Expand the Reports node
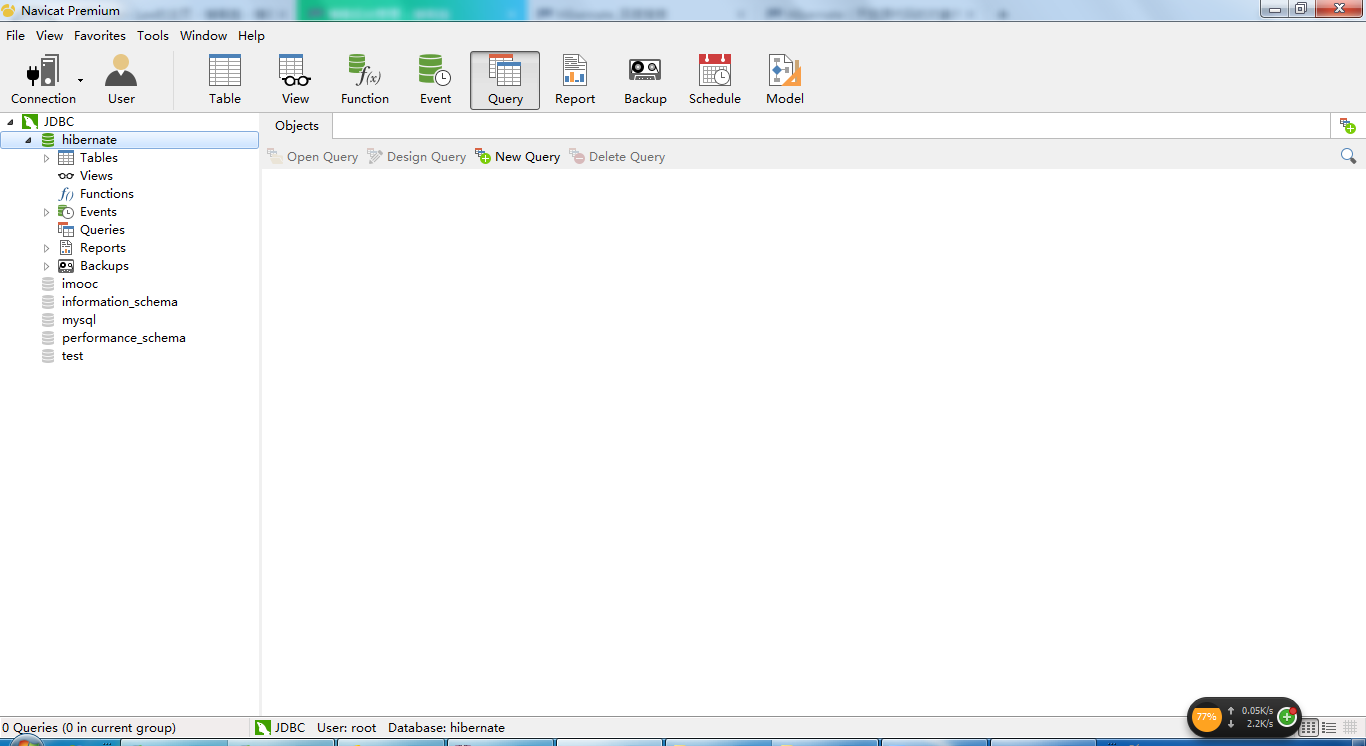Image resolution: width=1366 pixels, height=746 pixels. point(46,248)
